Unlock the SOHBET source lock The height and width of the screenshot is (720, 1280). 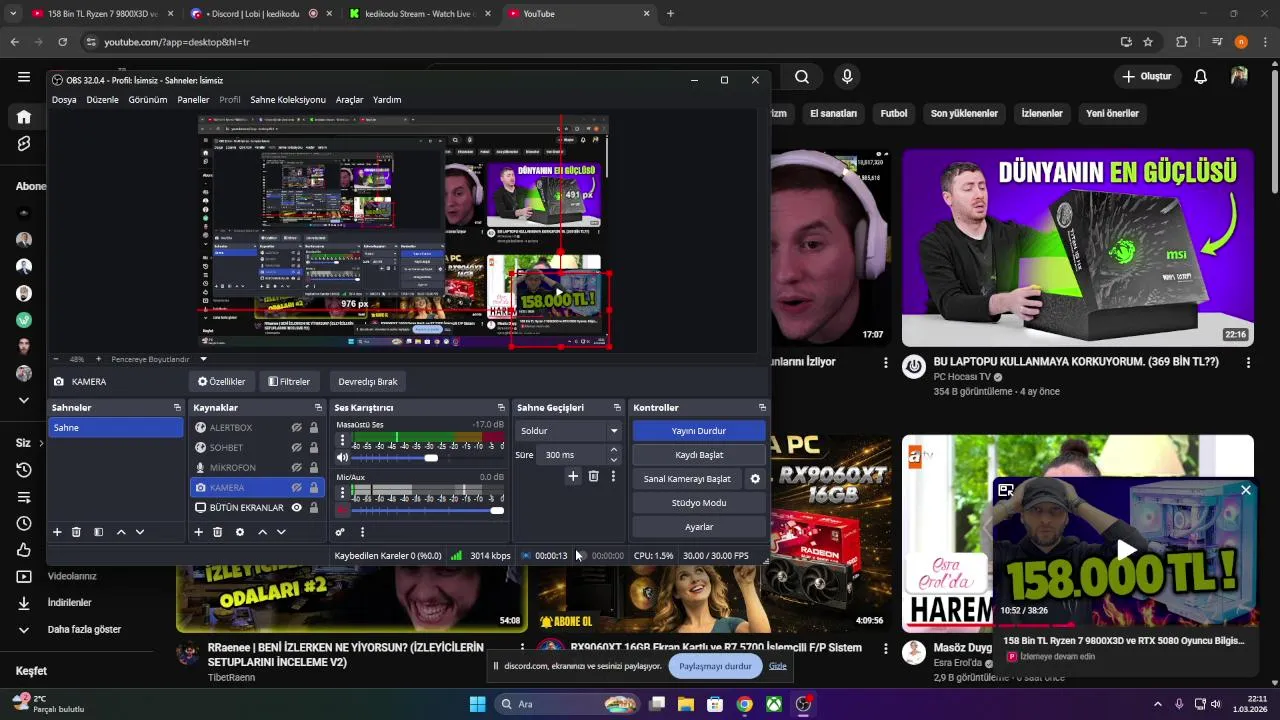[x=314, y=448]
